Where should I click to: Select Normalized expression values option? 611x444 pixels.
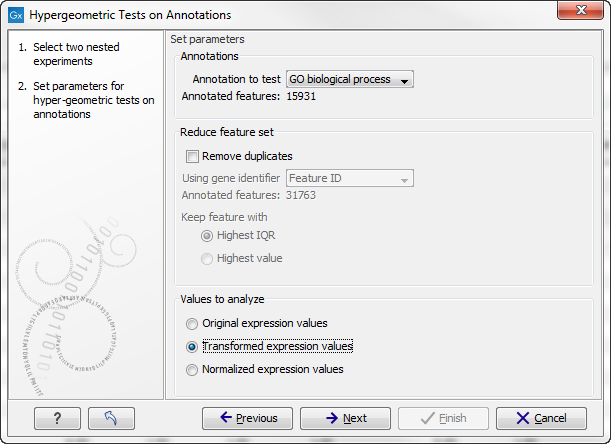pos(192,370)
